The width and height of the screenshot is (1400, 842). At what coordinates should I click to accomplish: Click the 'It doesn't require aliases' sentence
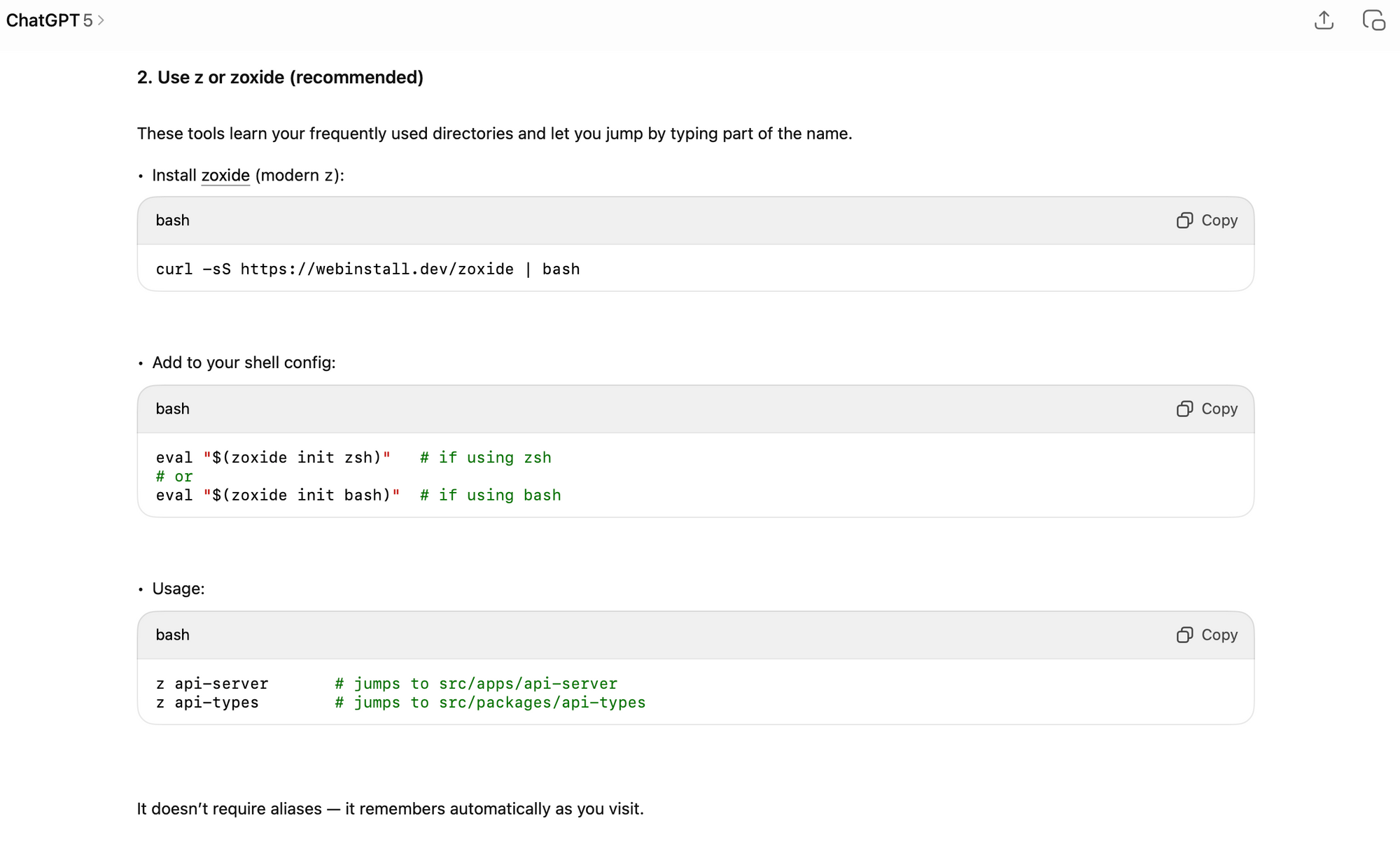(390, 809)
